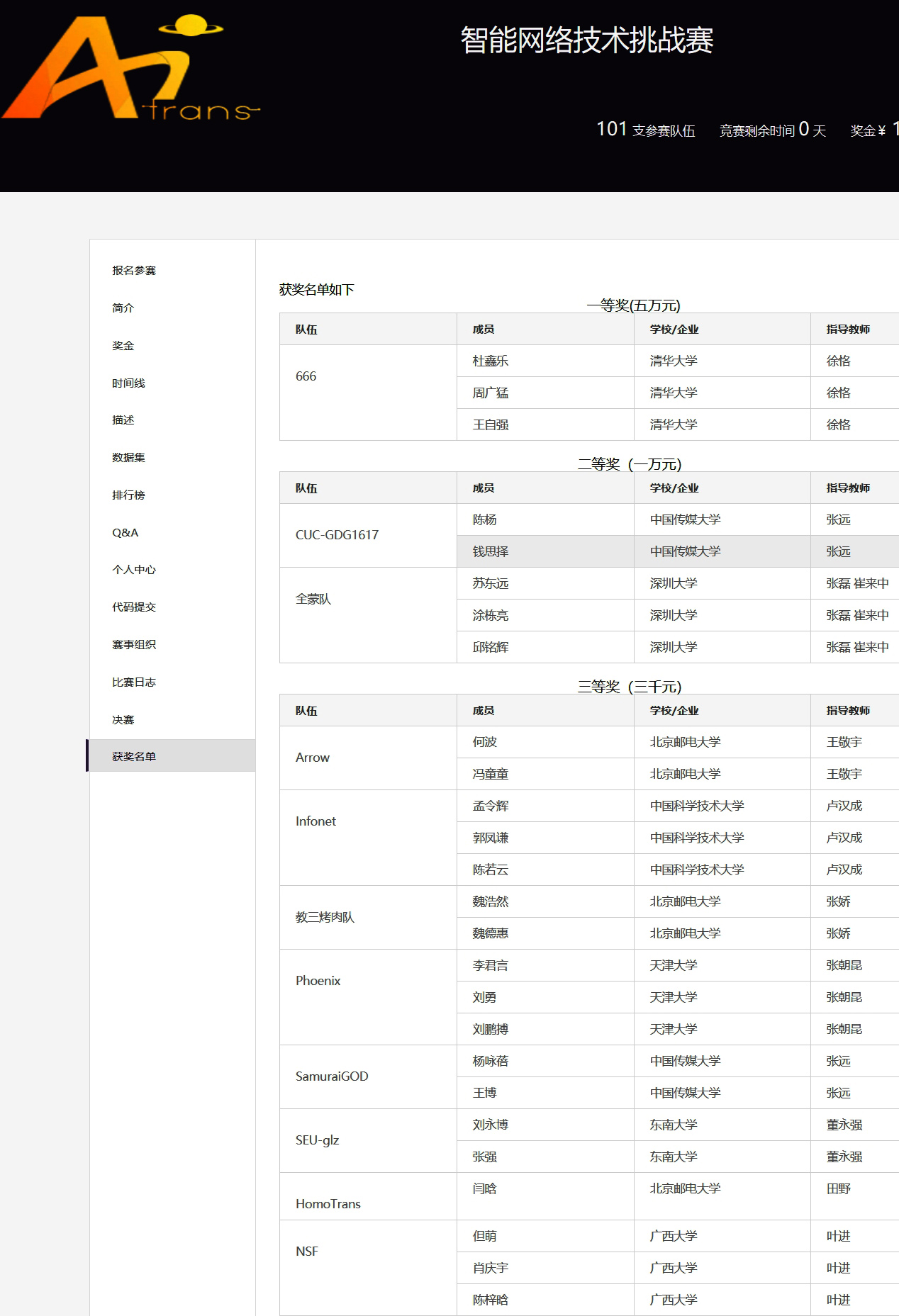Open the 比赛日志 page
This screenshot has height=1316, width=899.
pyautogui.click(x=134, y=682)
